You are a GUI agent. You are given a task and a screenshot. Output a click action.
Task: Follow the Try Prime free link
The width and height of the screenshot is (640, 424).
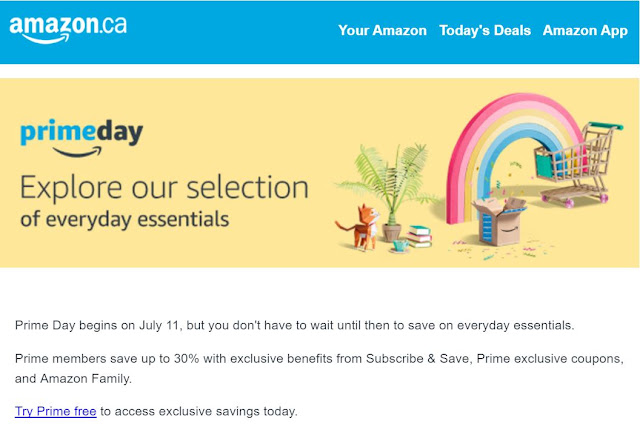(x=56, y=411)
